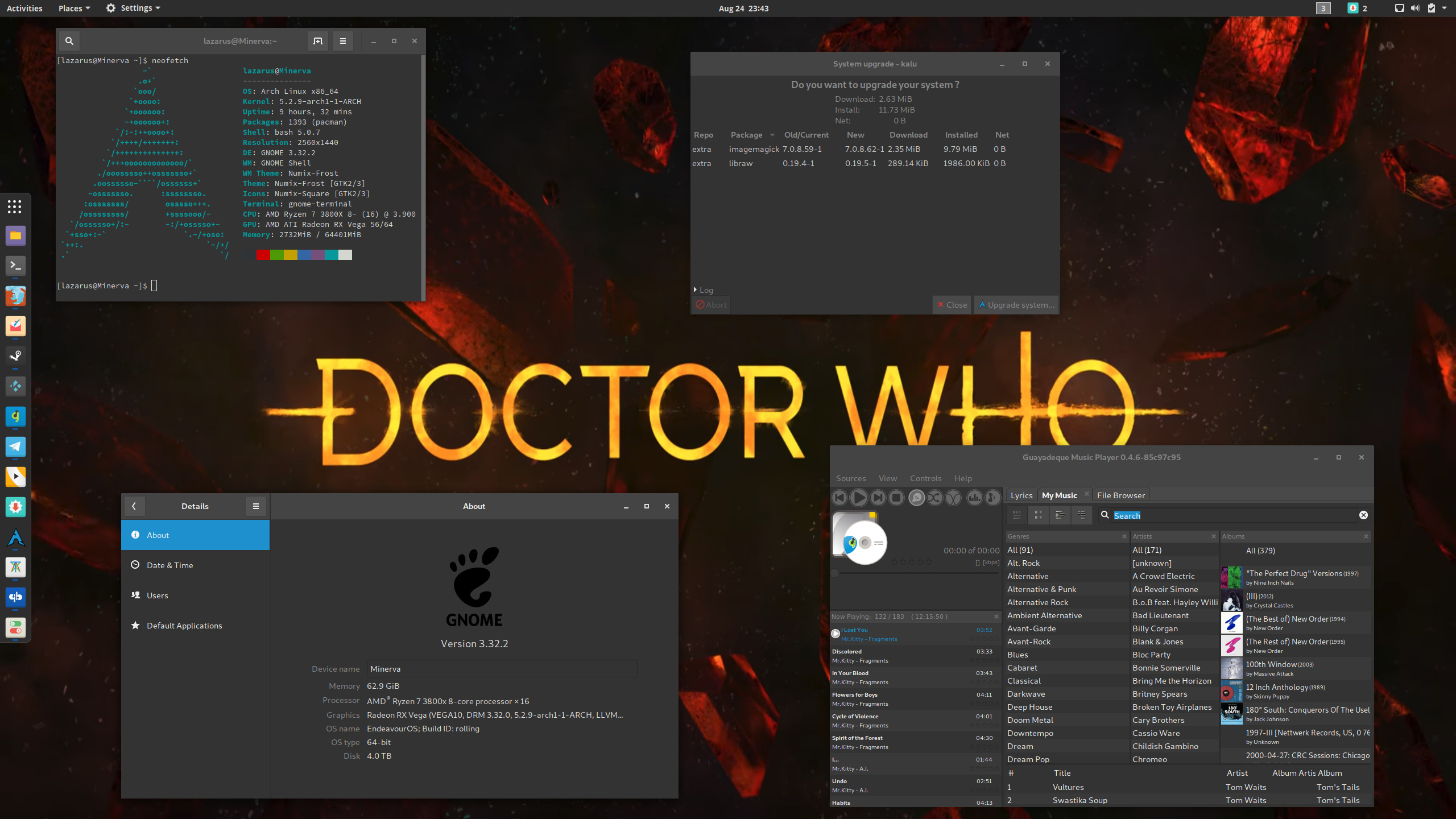Click the Abort button in kalu
This screenshot has width=1456, height=819.
711,305
